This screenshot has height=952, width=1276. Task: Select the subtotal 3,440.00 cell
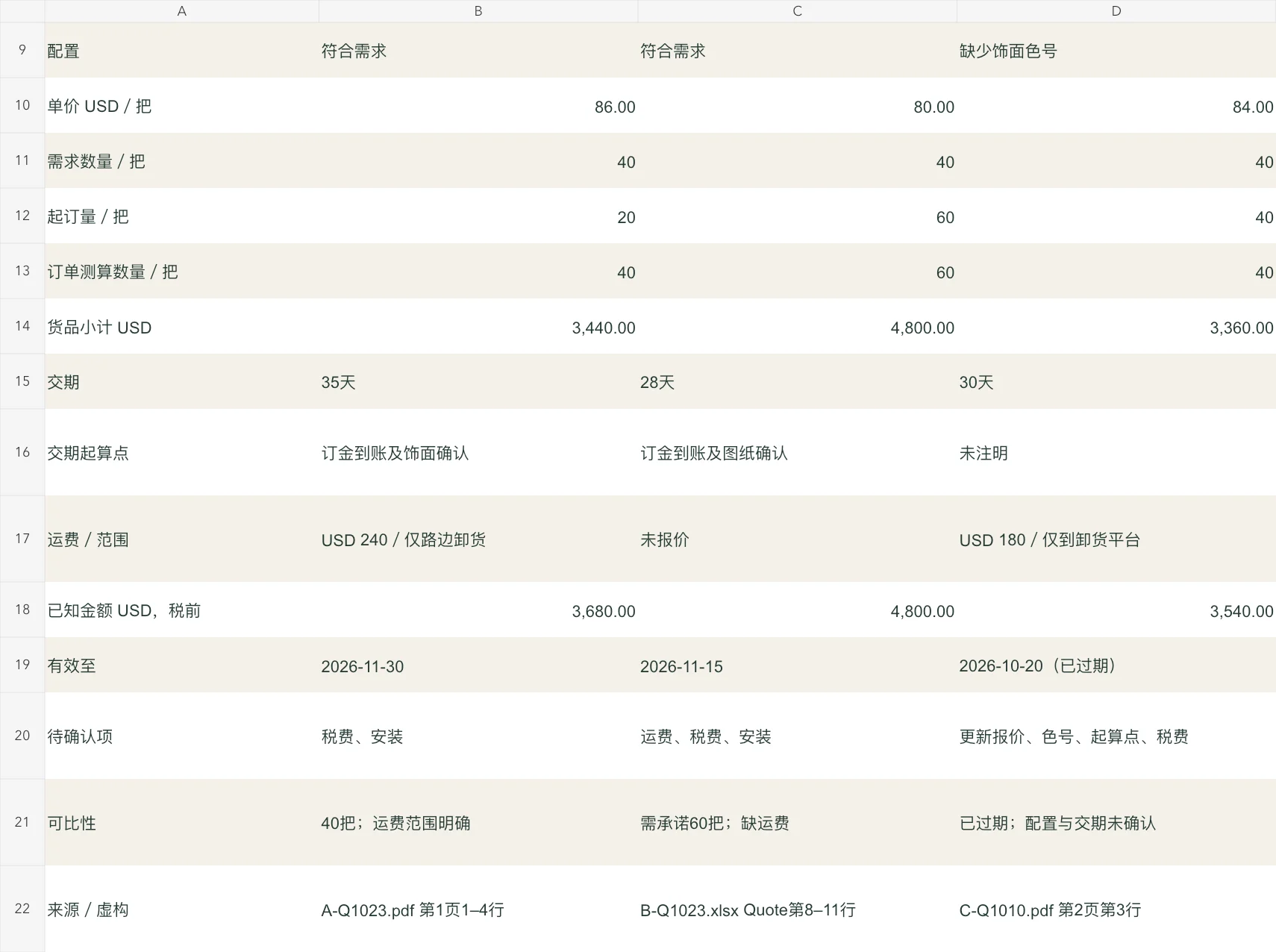[478, 327]
